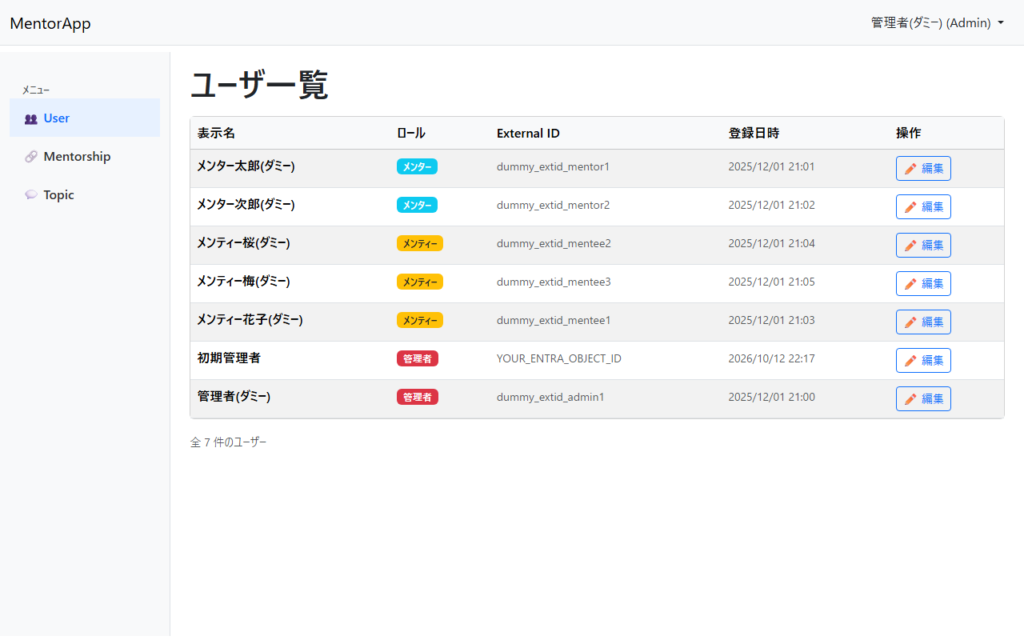Click the date 2025/12/01 21:01

[771, 167]
